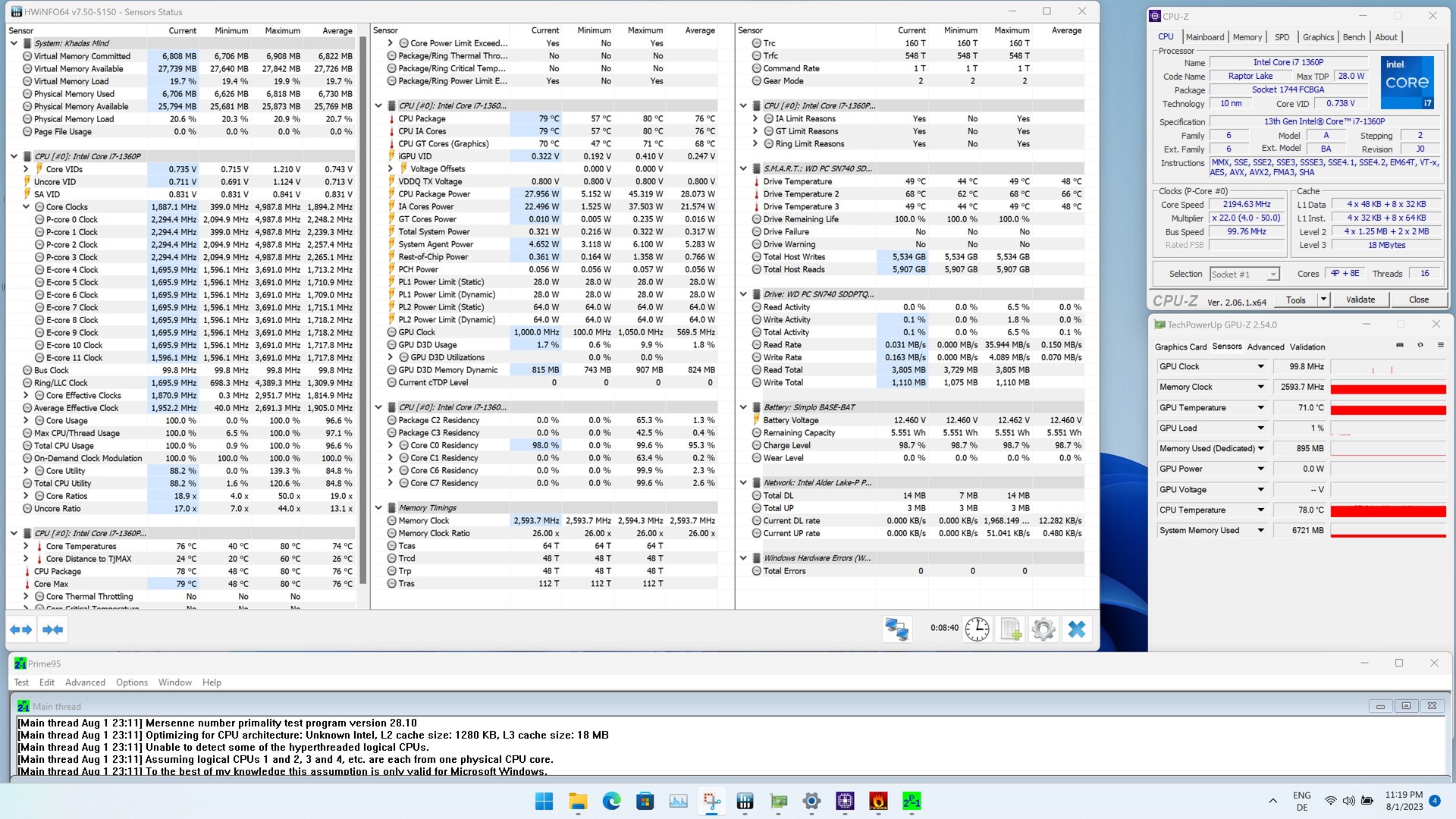Expand Core C0 Residency row
1456x819 pixels.
(391, 445)
